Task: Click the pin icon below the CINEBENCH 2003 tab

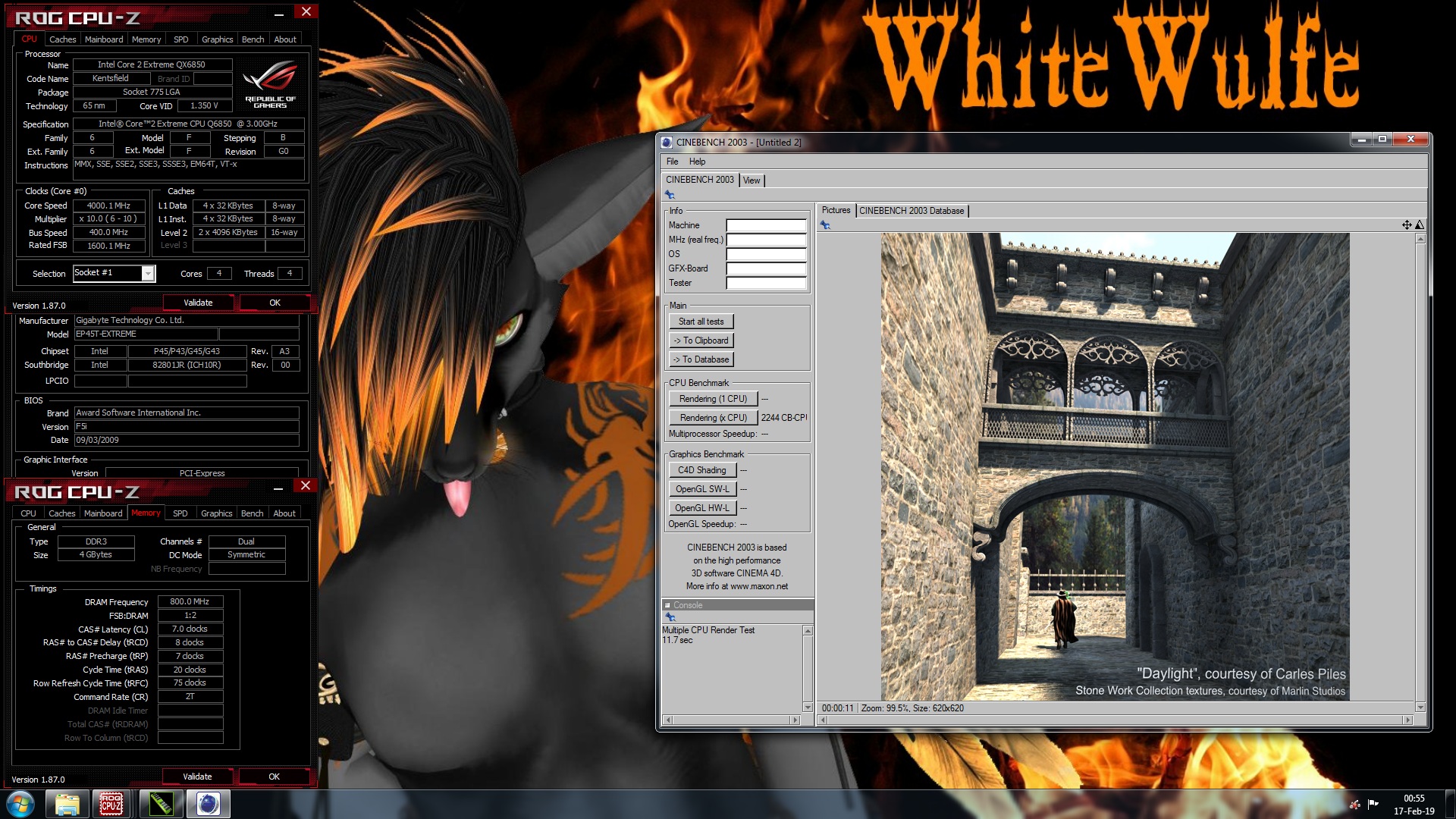Action: [x=670, y=195]
